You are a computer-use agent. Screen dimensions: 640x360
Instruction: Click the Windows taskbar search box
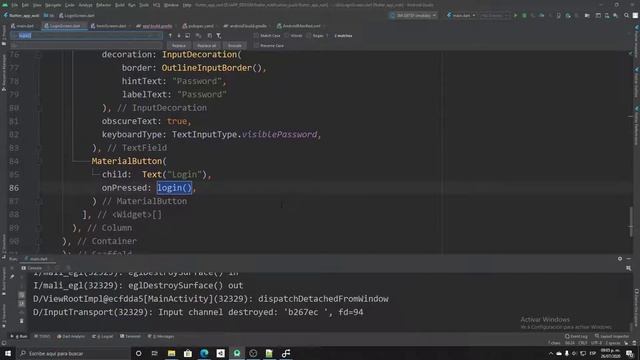tap(73, 353)
